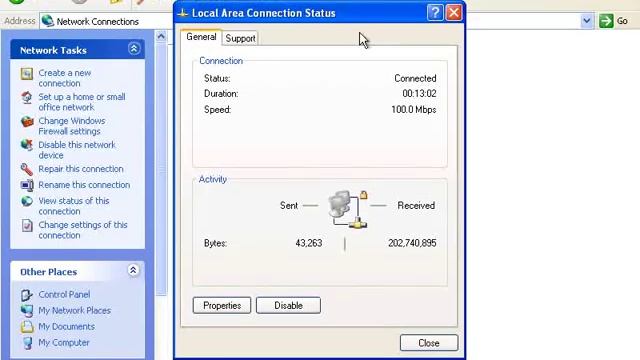Viewport: 640px width, 360px height.
Task: Click the home or small office network icon
Action: [x=27, y=98]
